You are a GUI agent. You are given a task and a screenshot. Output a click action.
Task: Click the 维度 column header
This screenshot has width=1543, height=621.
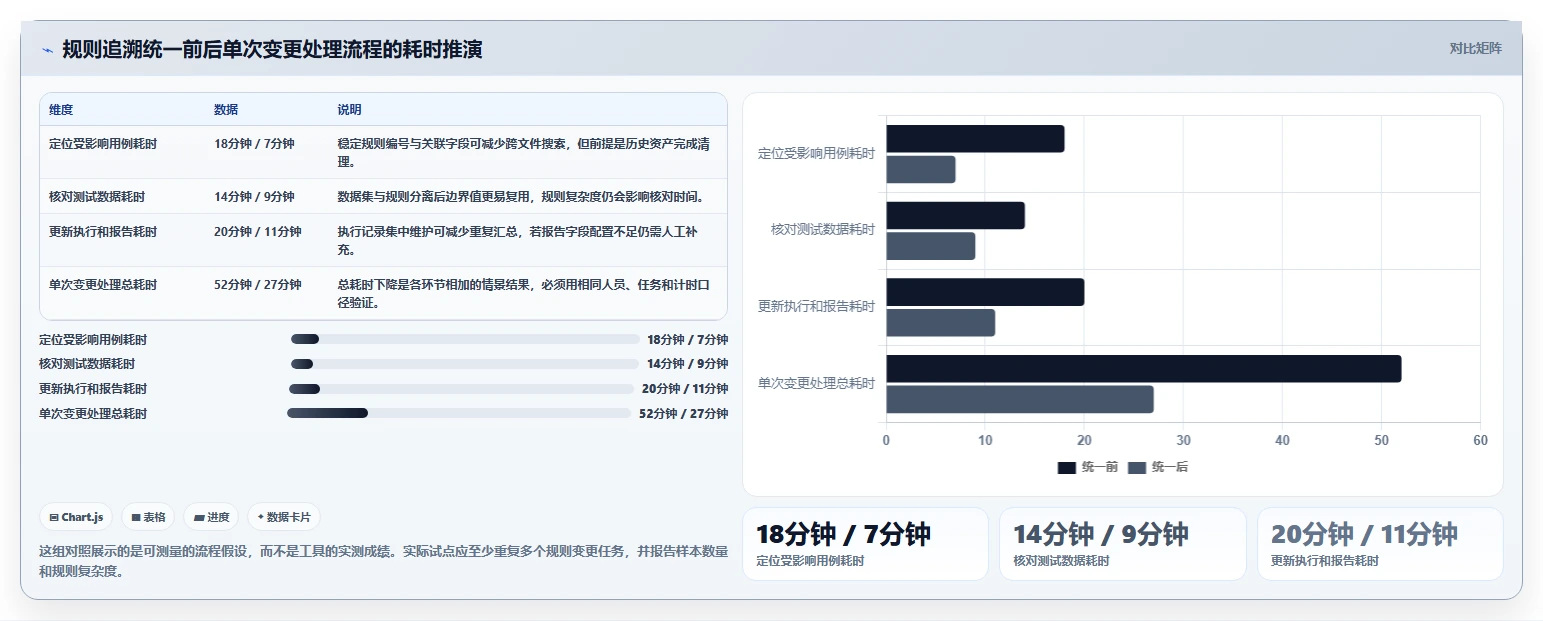click(x=61, y=110)
